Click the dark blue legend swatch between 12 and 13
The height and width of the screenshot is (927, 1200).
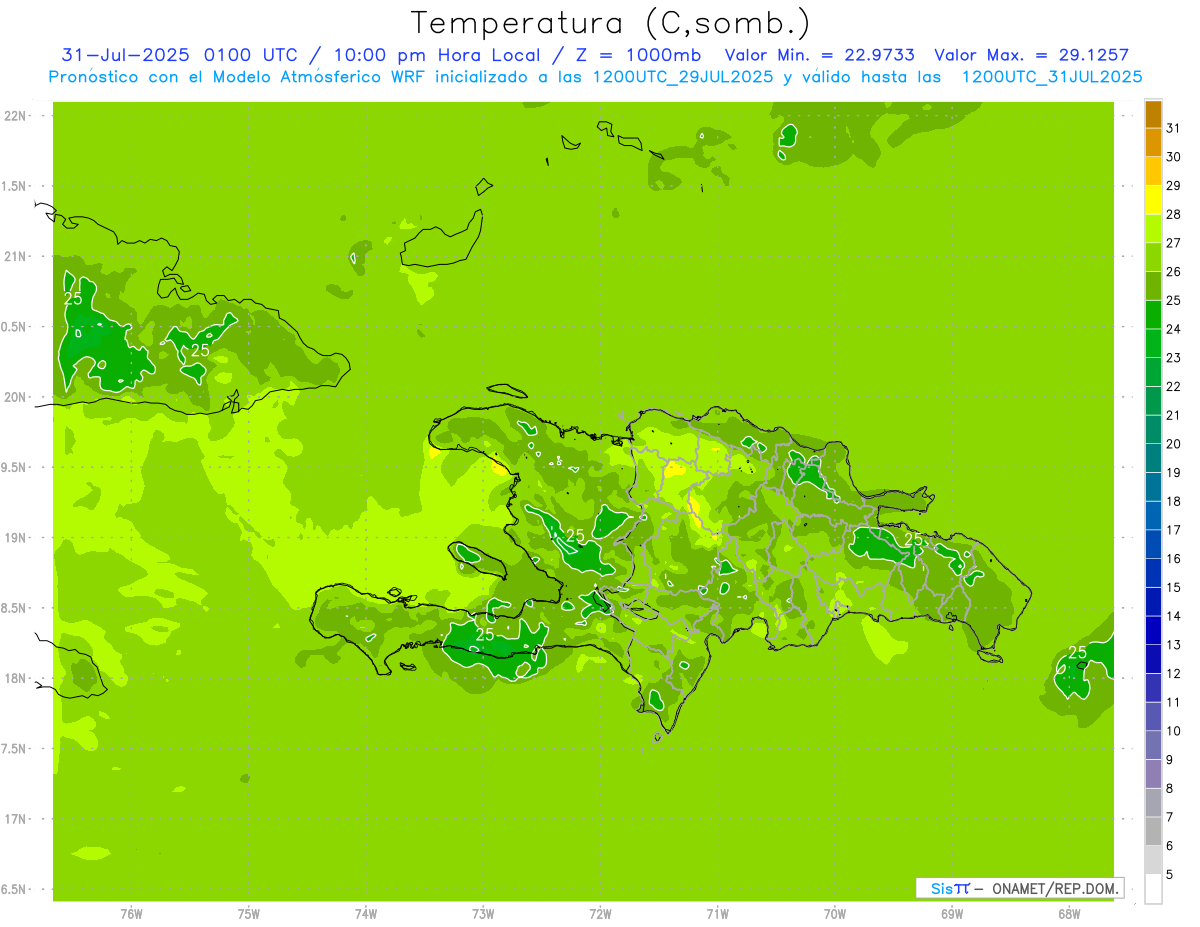pyautogui.click(x=1153, y=659)
